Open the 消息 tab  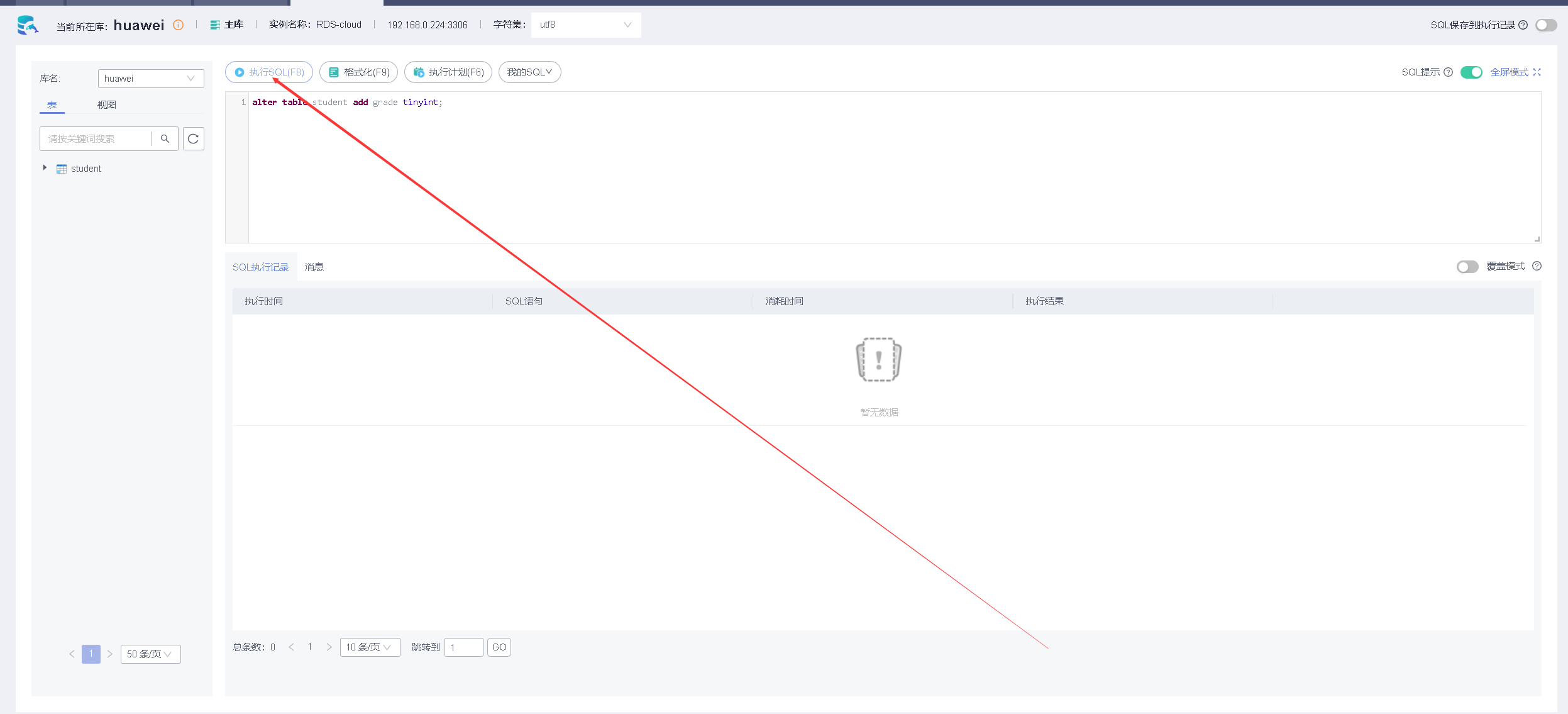(314, 267)
